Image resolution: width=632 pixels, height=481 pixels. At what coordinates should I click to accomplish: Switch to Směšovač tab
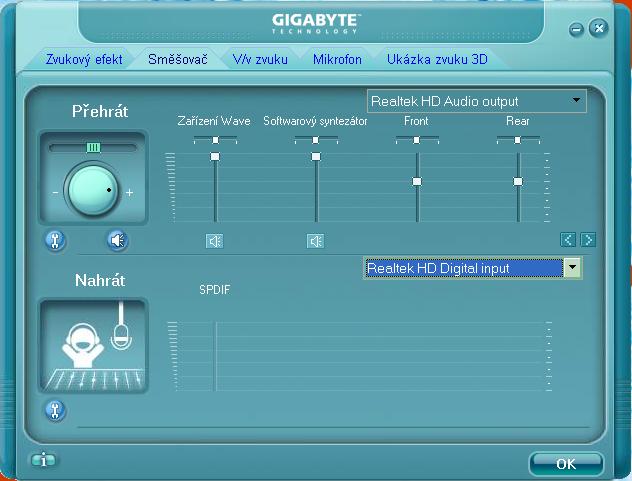(x=178, y=59)
